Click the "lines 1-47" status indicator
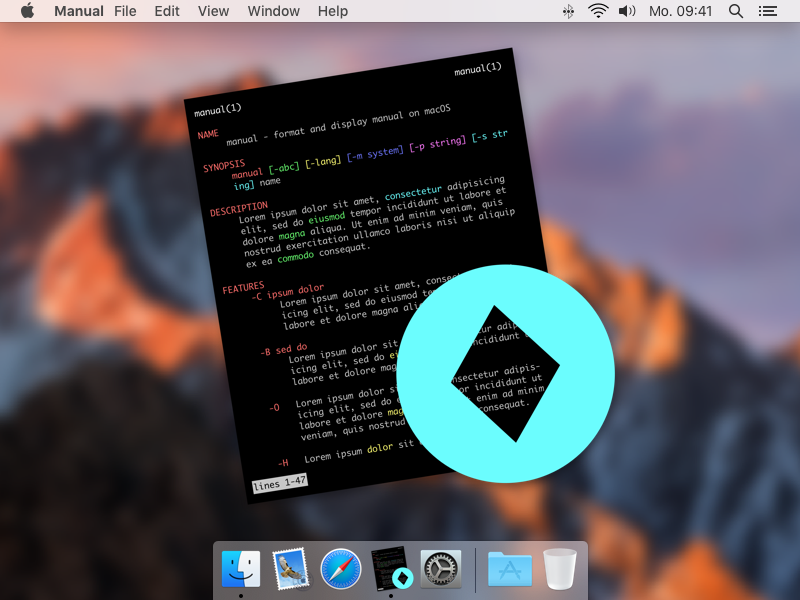800x600 pixels. 280,484
